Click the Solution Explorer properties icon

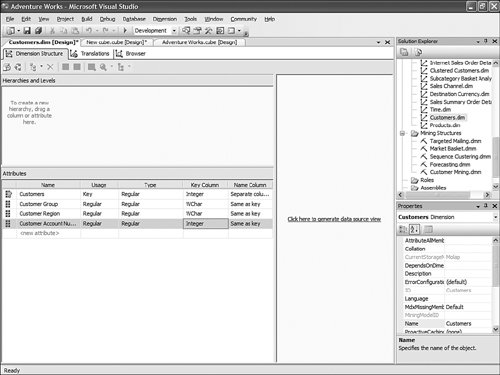[404, 52]
